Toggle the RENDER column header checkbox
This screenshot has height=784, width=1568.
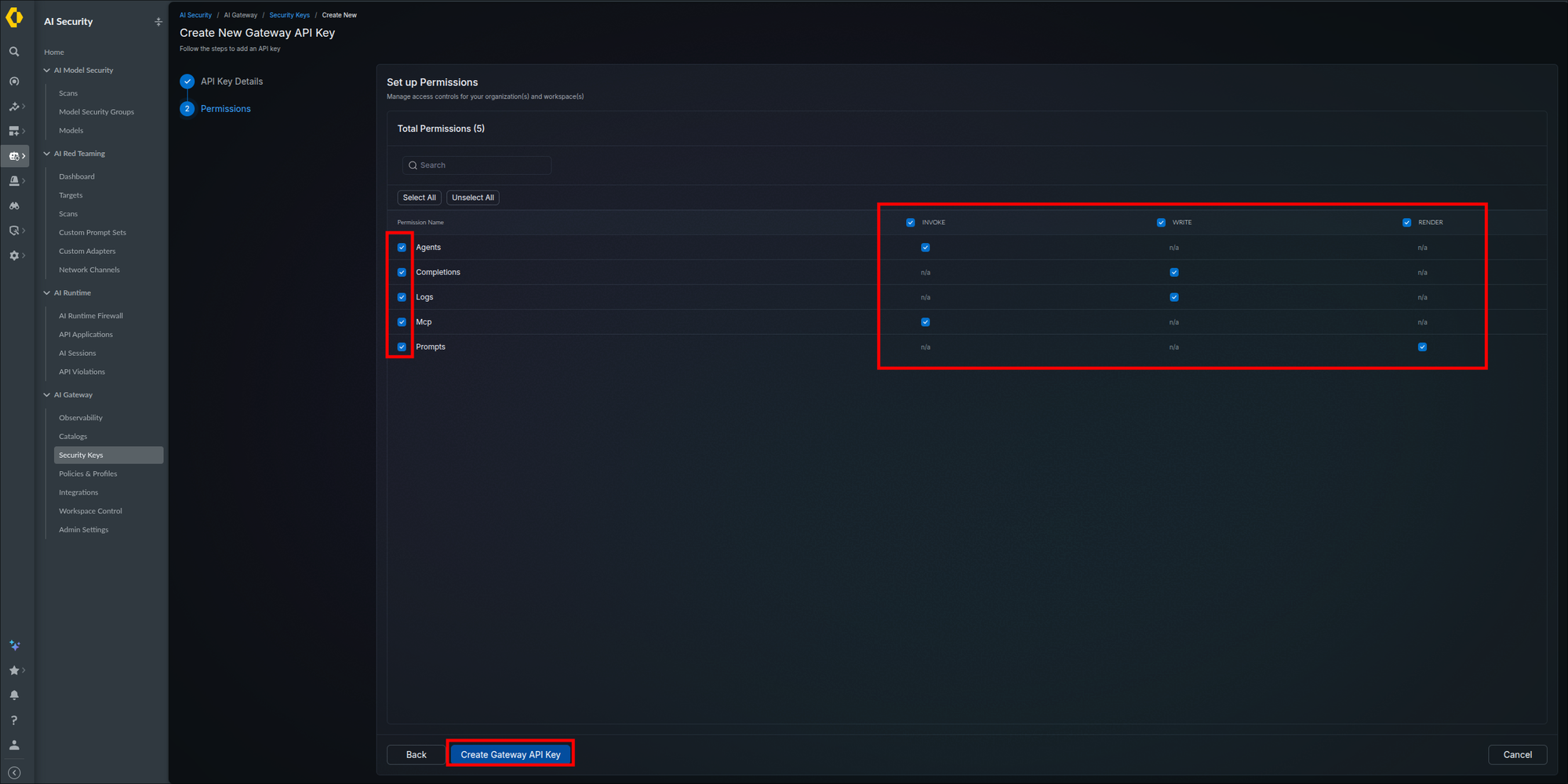coord(1407,223)
